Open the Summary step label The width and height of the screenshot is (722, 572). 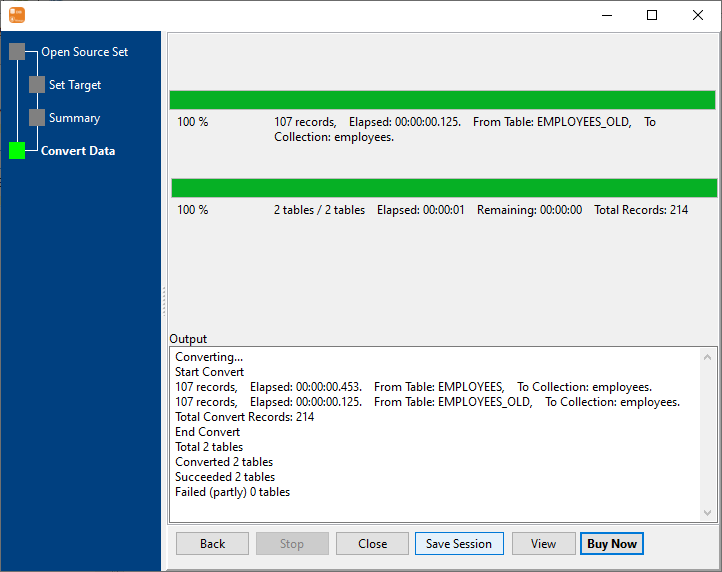pyautogui.click(x=74, y=118)
